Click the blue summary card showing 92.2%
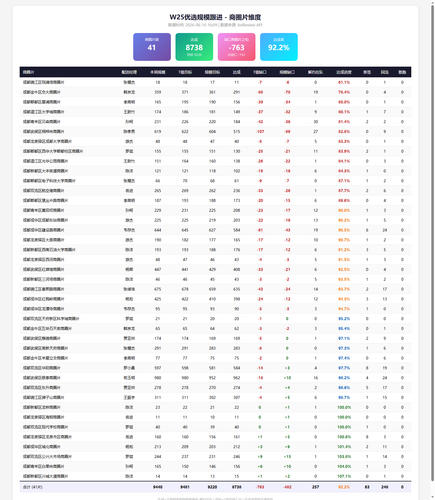The image size is (435, 500). (279, 47)
